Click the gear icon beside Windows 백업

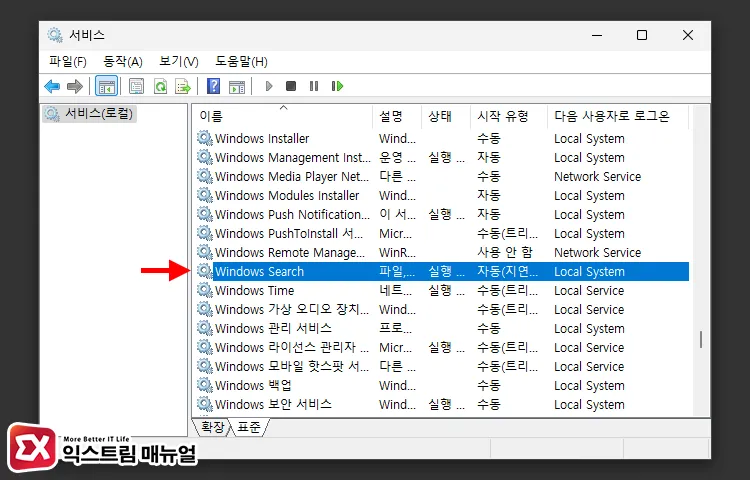click(205, 385)
